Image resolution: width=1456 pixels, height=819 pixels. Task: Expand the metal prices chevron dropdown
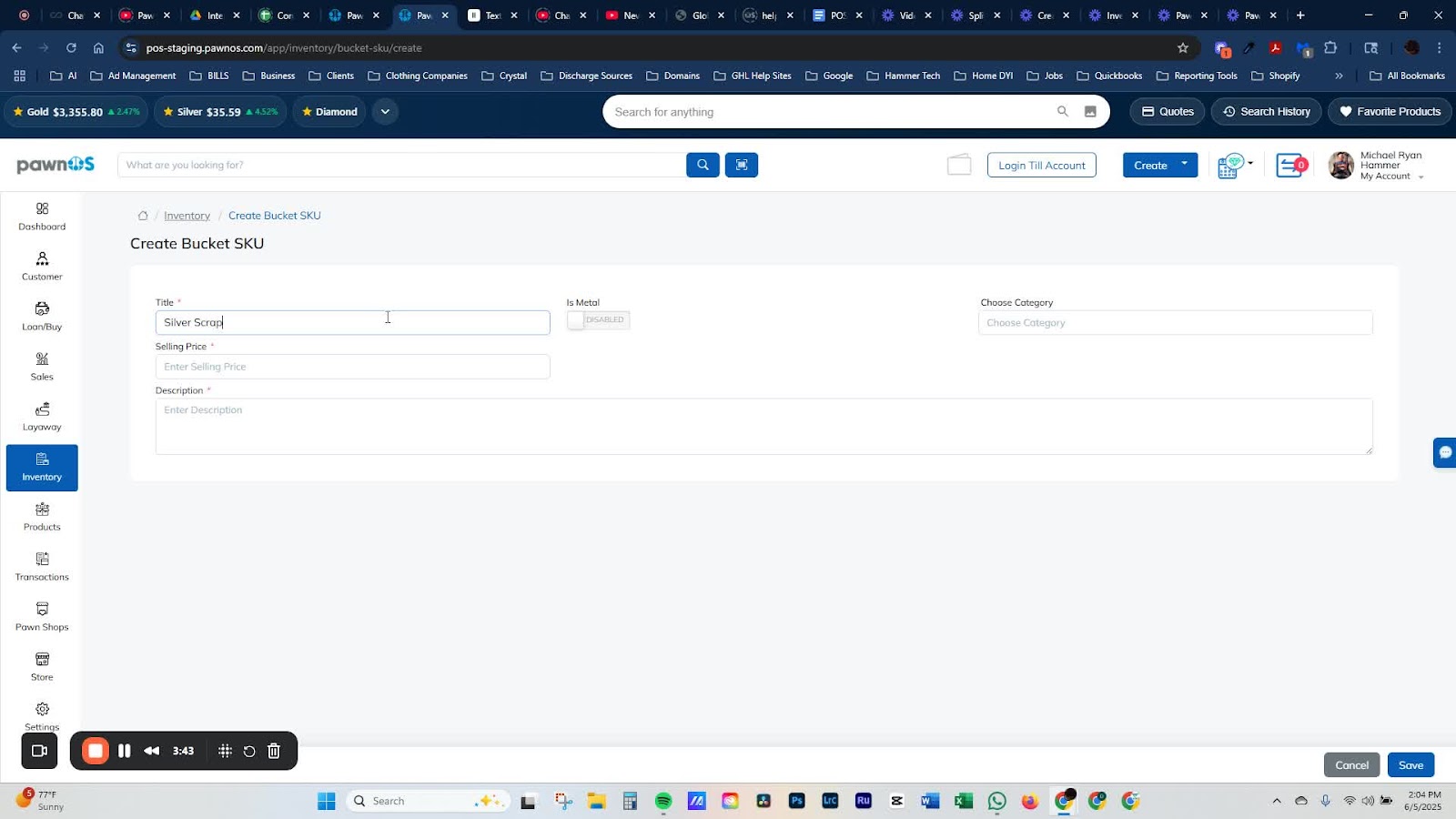click(x=385, y=112)
